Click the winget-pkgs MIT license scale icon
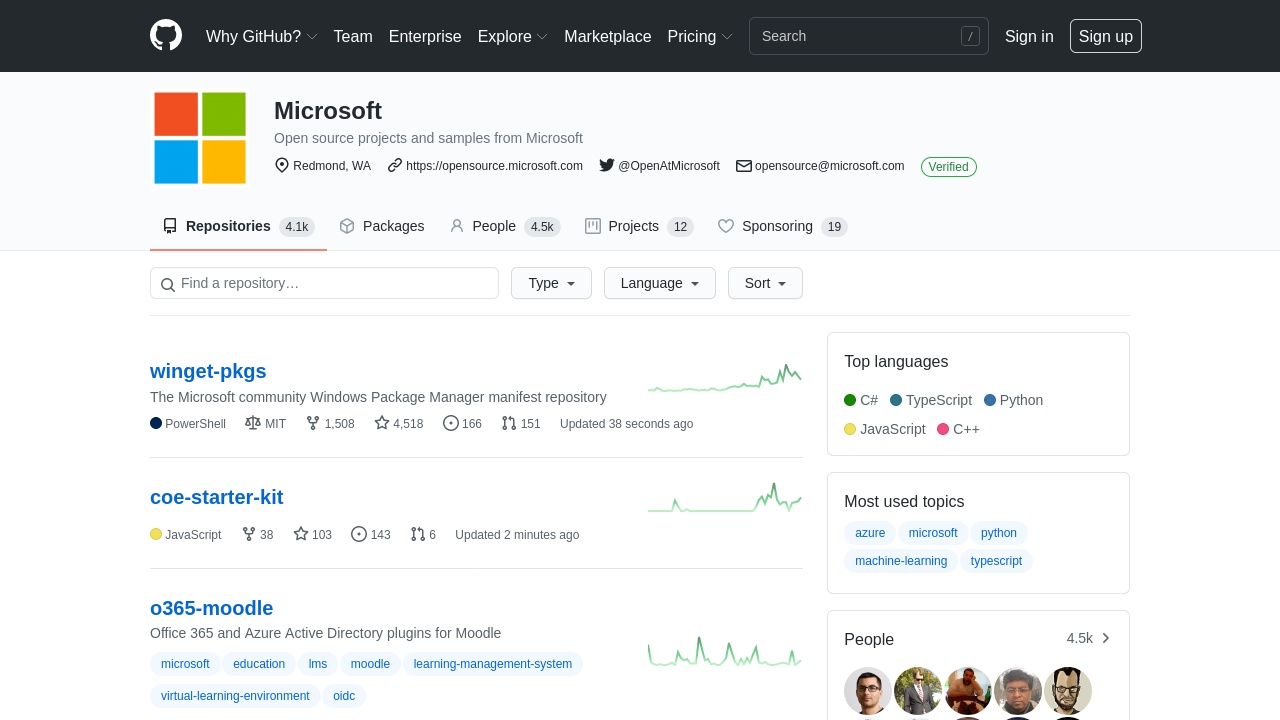This screenshot has width=1280, height=720. click(x=253, y=423)
